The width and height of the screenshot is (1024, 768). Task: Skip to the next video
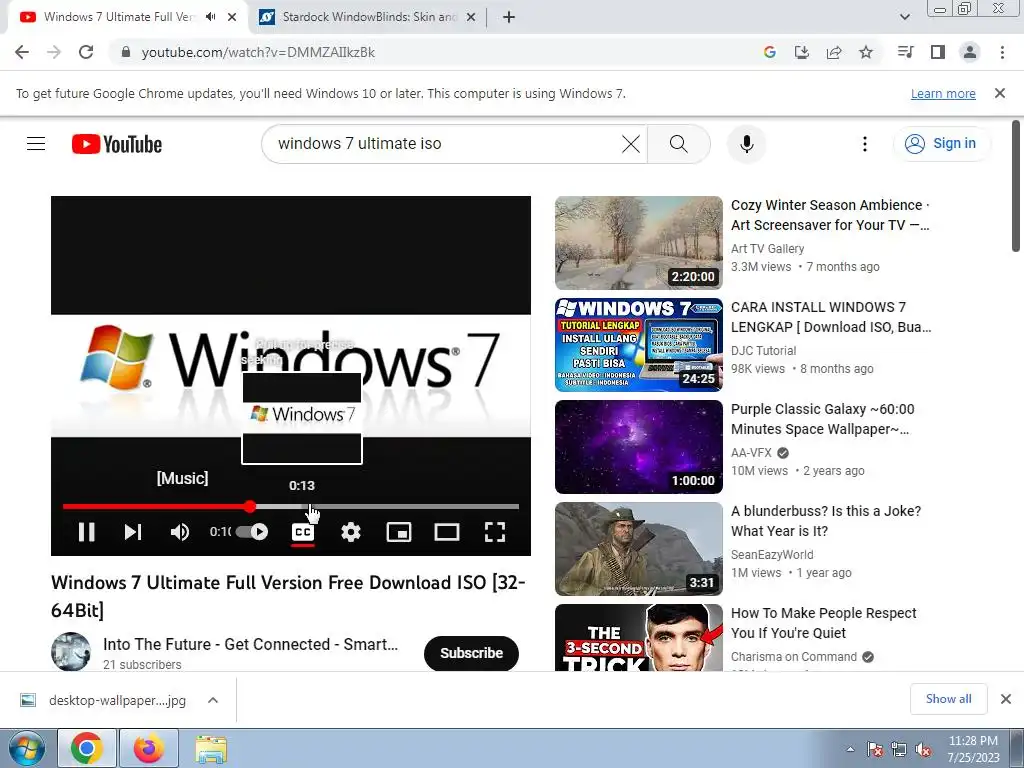[133, 532]
